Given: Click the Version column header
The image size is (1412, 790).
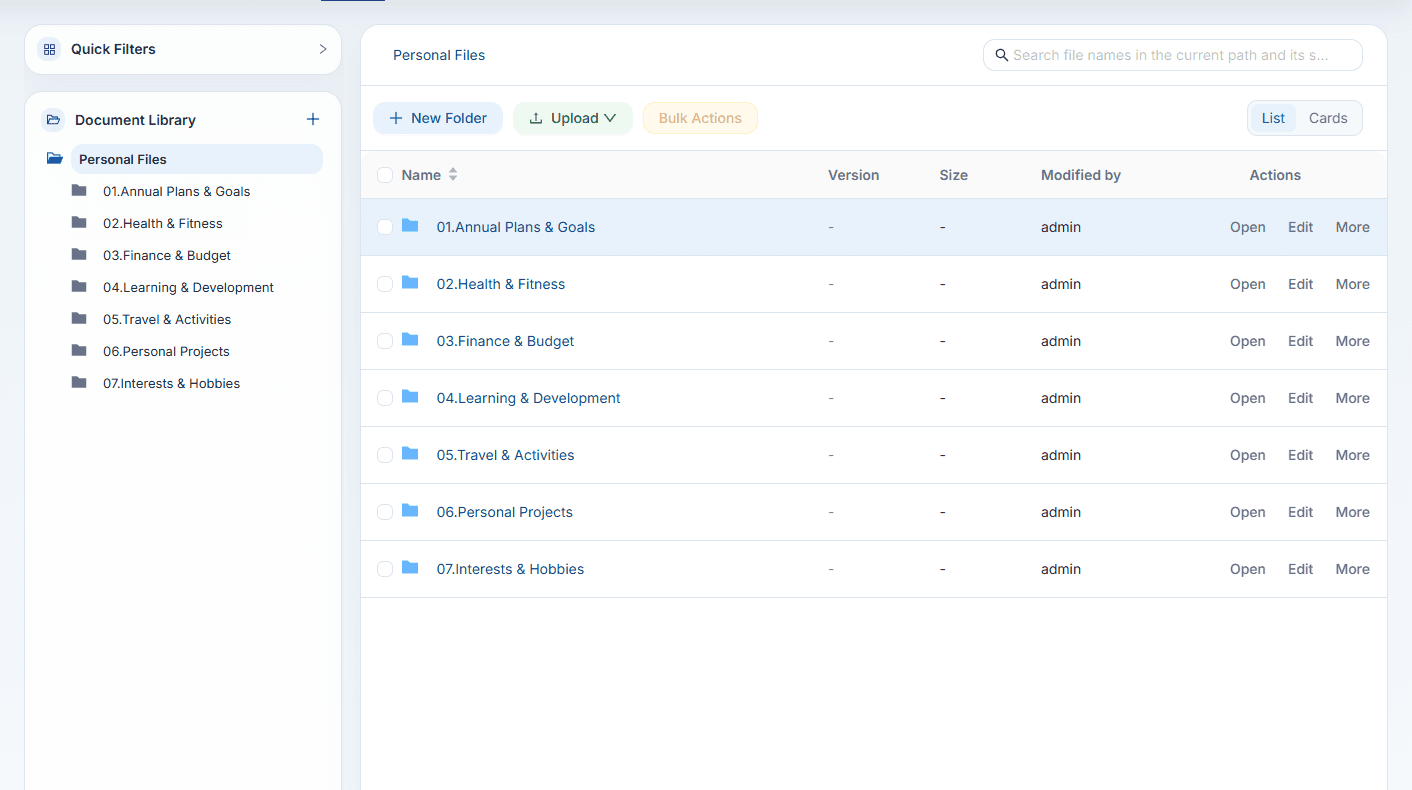Looking at the screenshot, I should [854, 175].
